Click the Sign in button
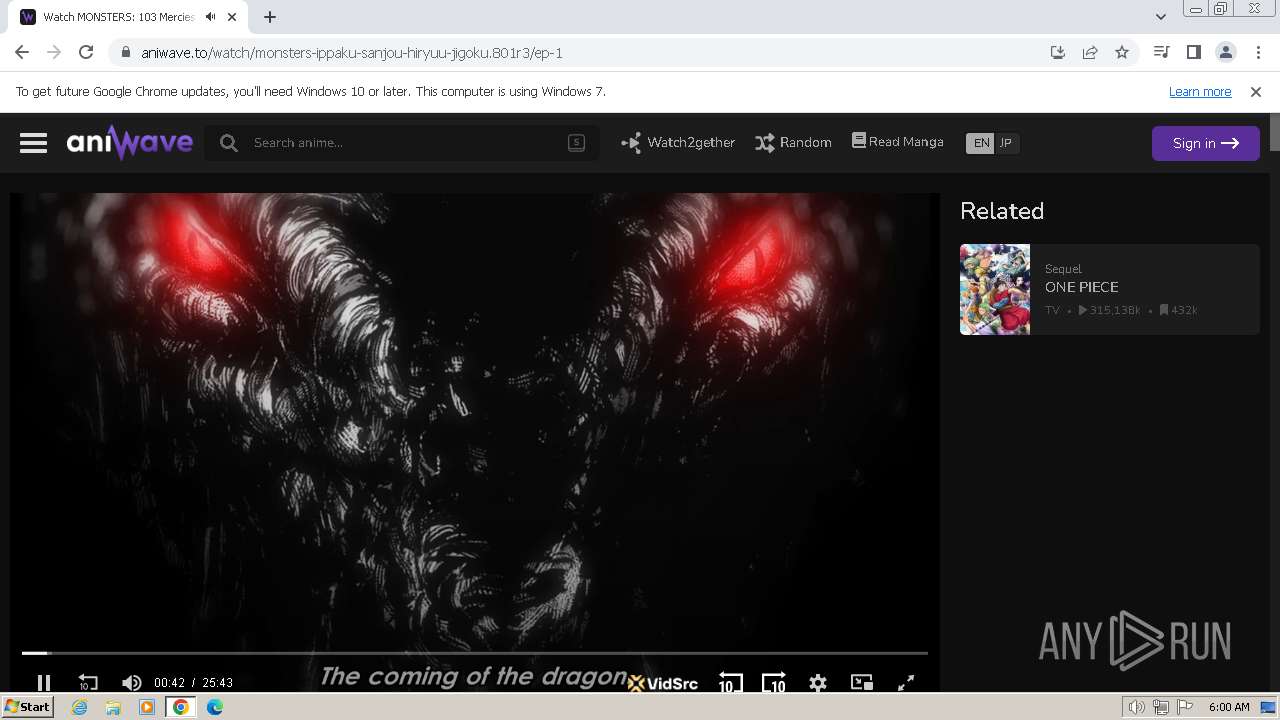The height and width of the screenshot is (720, 1280). click(x=1205, y=143)
